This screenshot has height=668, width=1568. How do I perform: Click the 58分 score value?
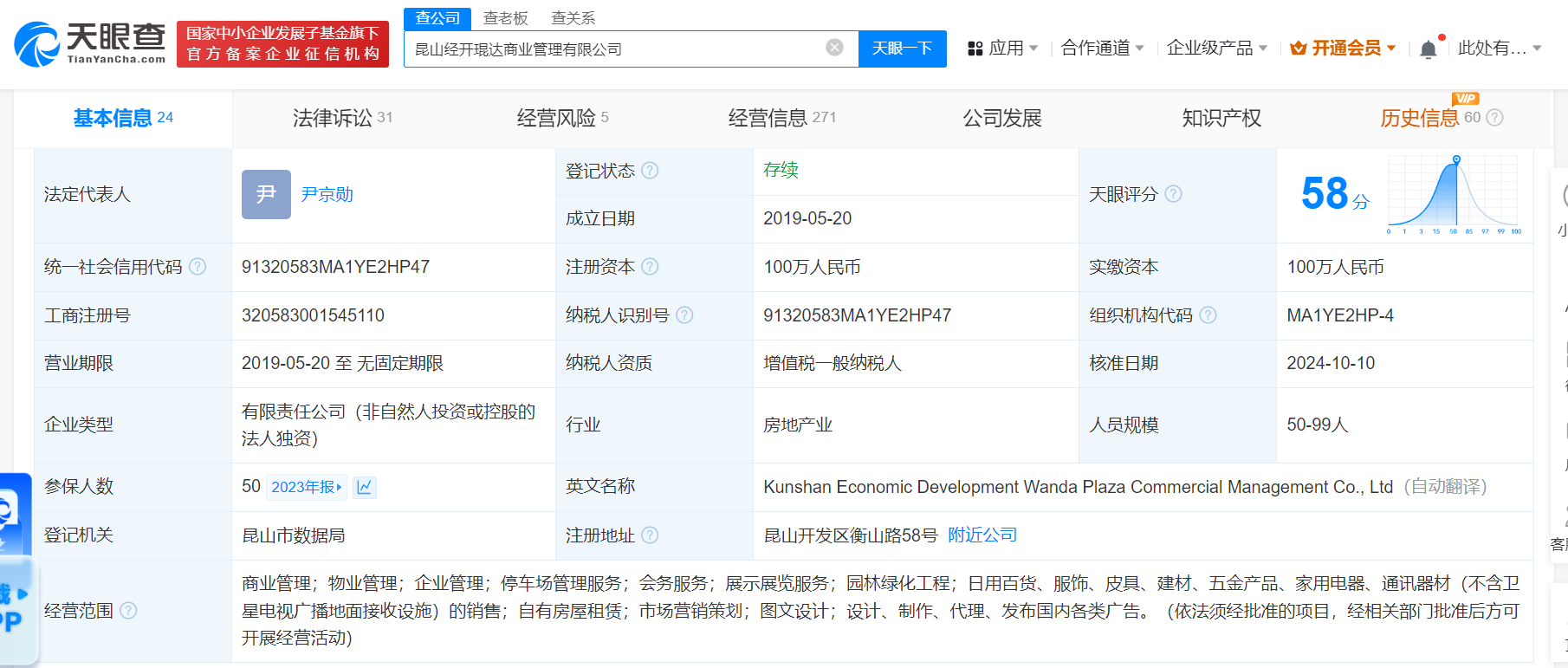click(x=1335, y=194)
